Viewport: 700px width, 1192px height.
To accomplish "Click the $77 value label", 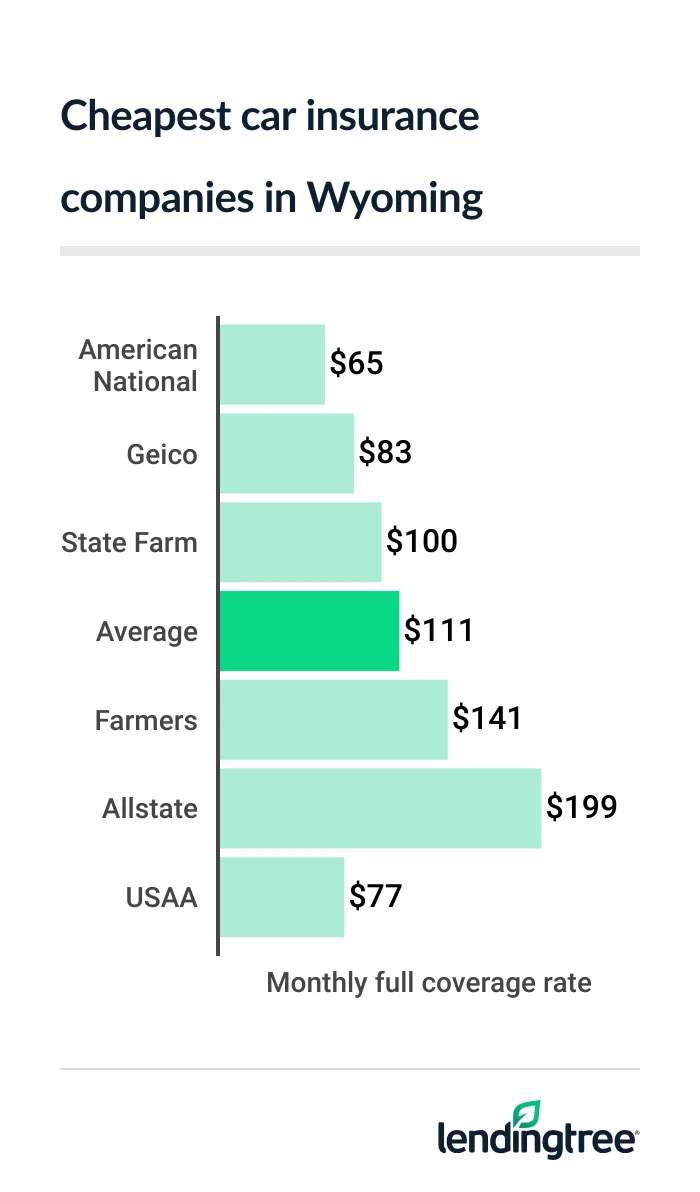I will pyautogui.click(x=375, y=897).
